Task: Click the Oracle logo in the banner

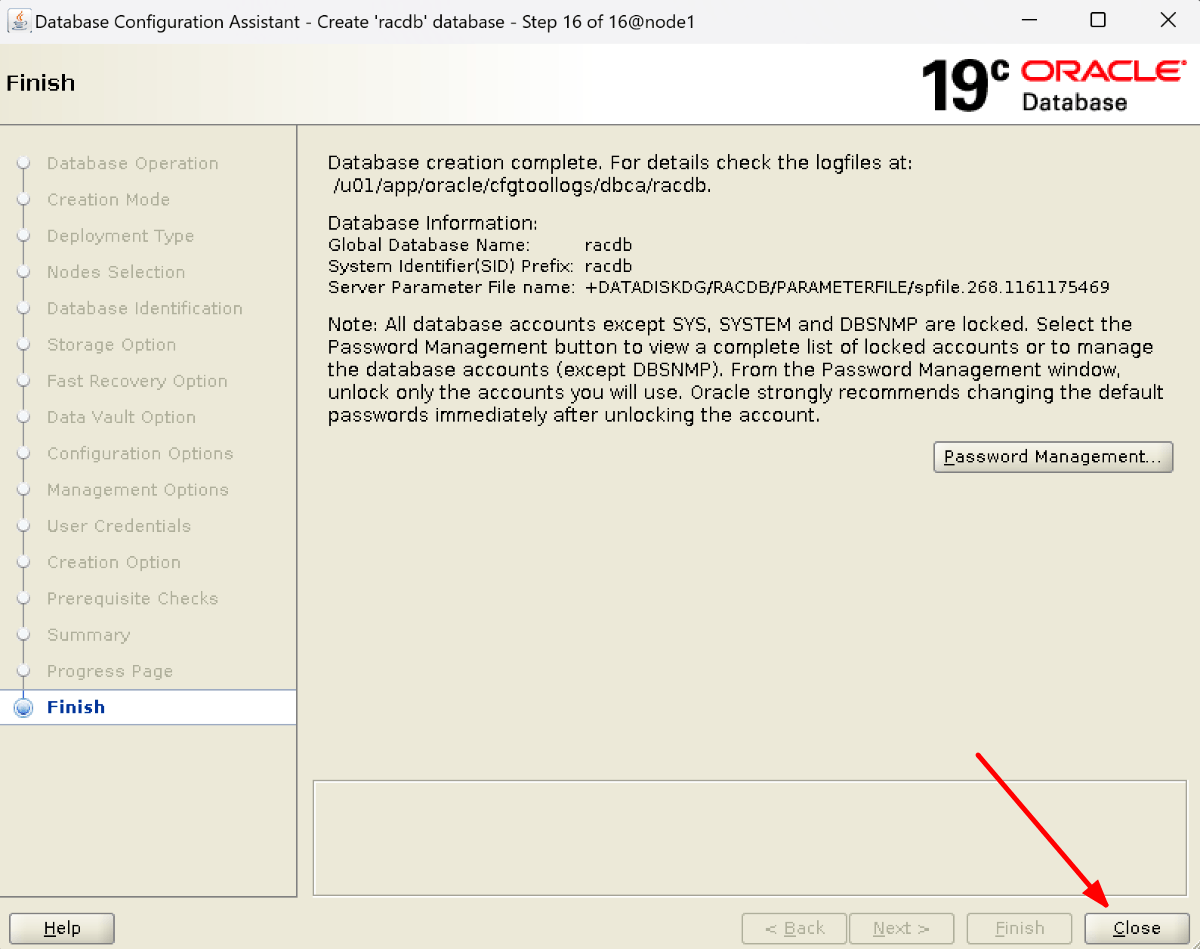Action: point(1100,70)
